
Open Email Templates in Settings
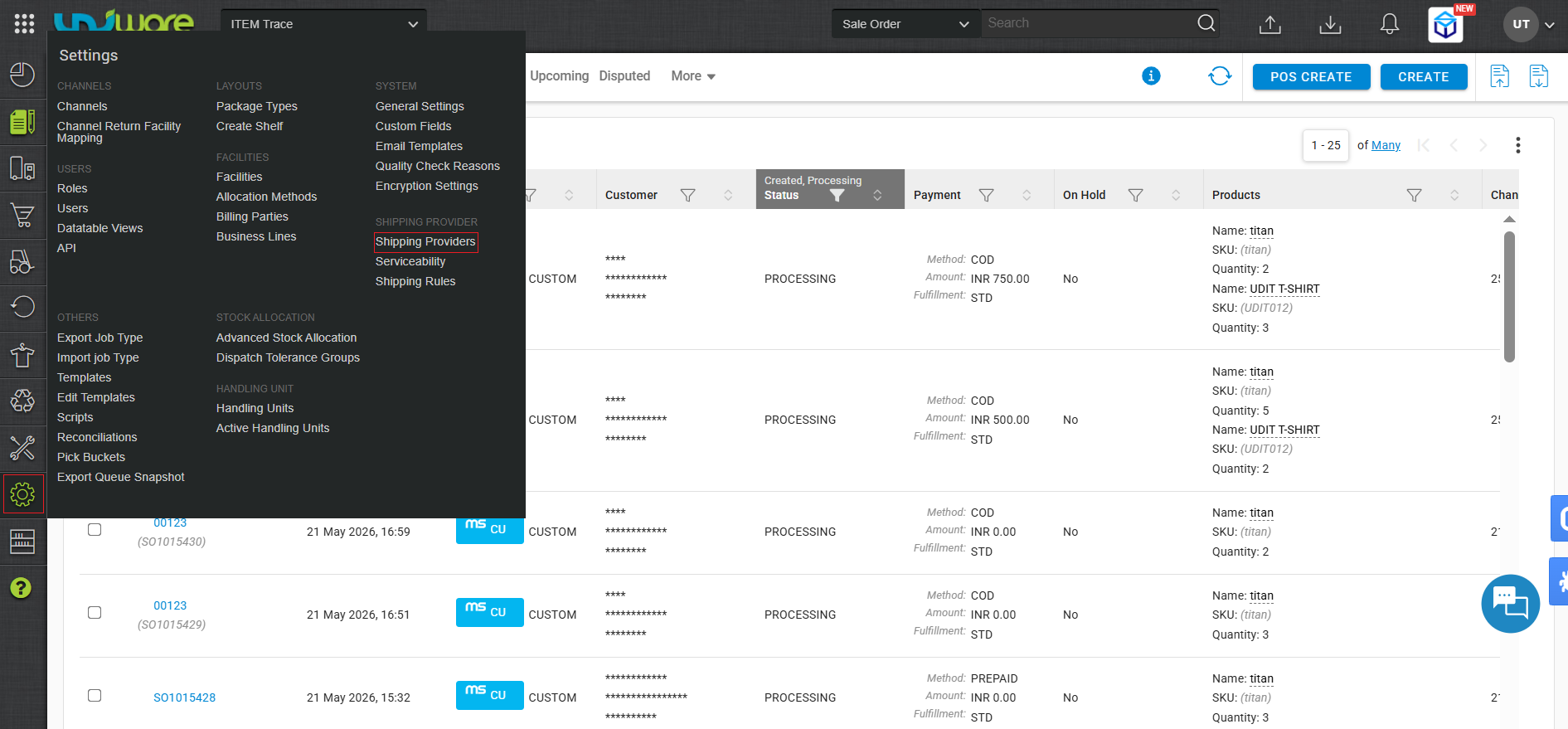[x=419, y=146]
